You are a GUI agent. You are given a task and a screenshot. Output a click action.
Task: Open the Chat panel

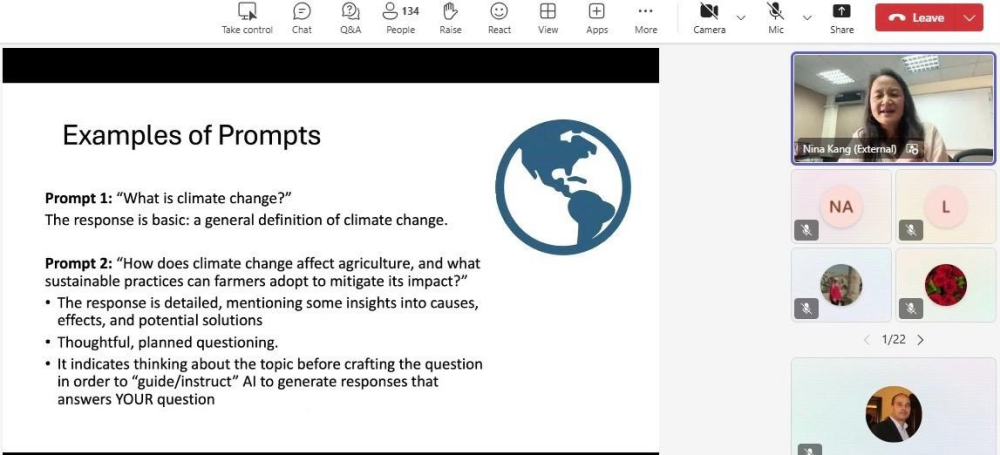tap(301, 12)
